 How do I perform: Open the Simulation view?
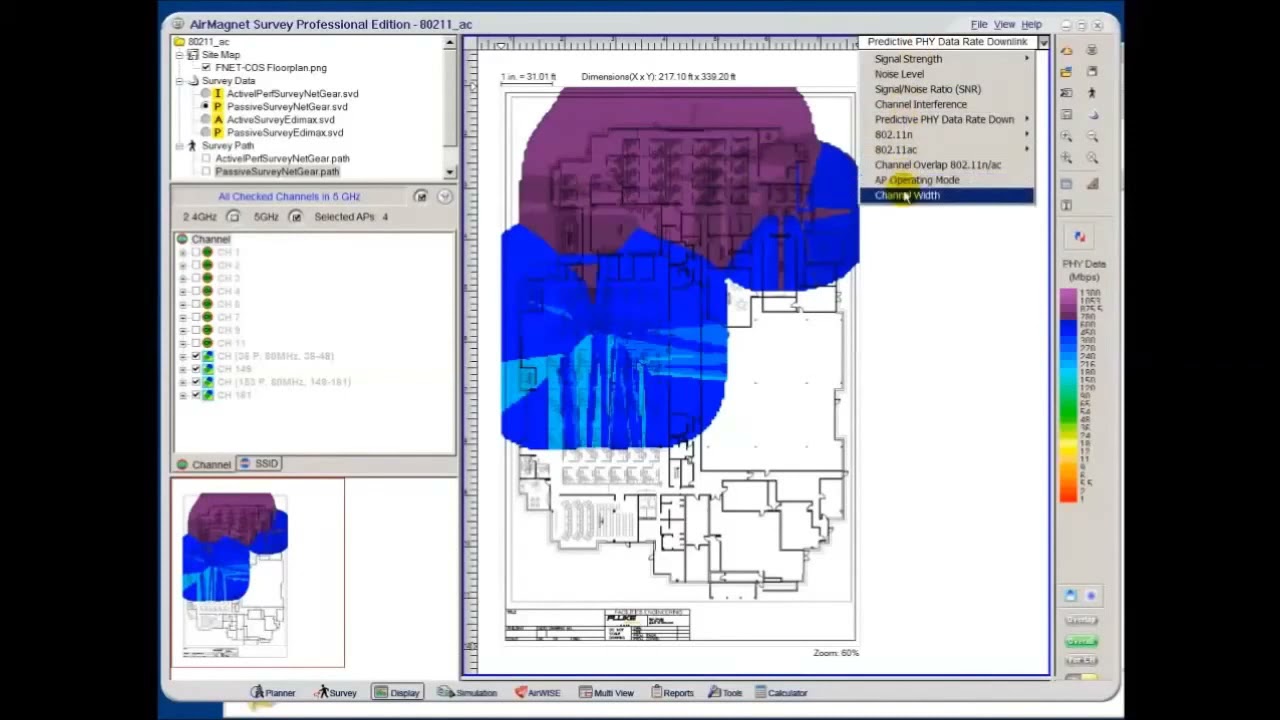tap(467, 692)
